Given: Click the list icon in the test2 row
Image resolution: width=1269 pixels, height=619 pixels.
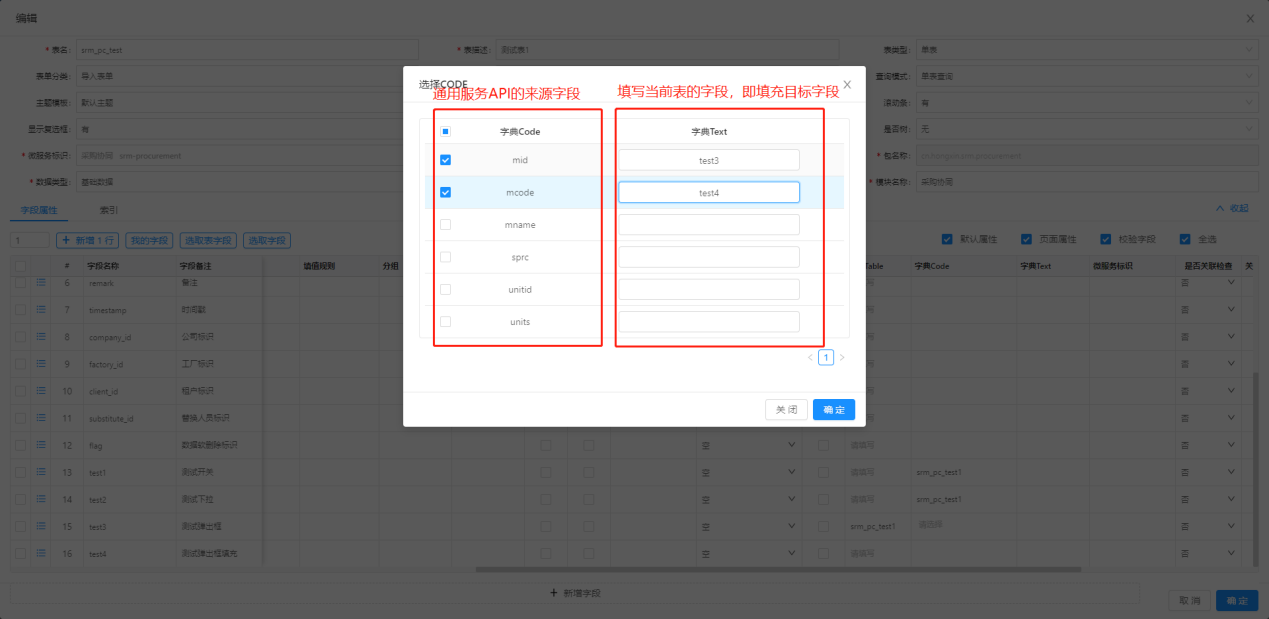Looking at the screenshot, I should (42, 499).
